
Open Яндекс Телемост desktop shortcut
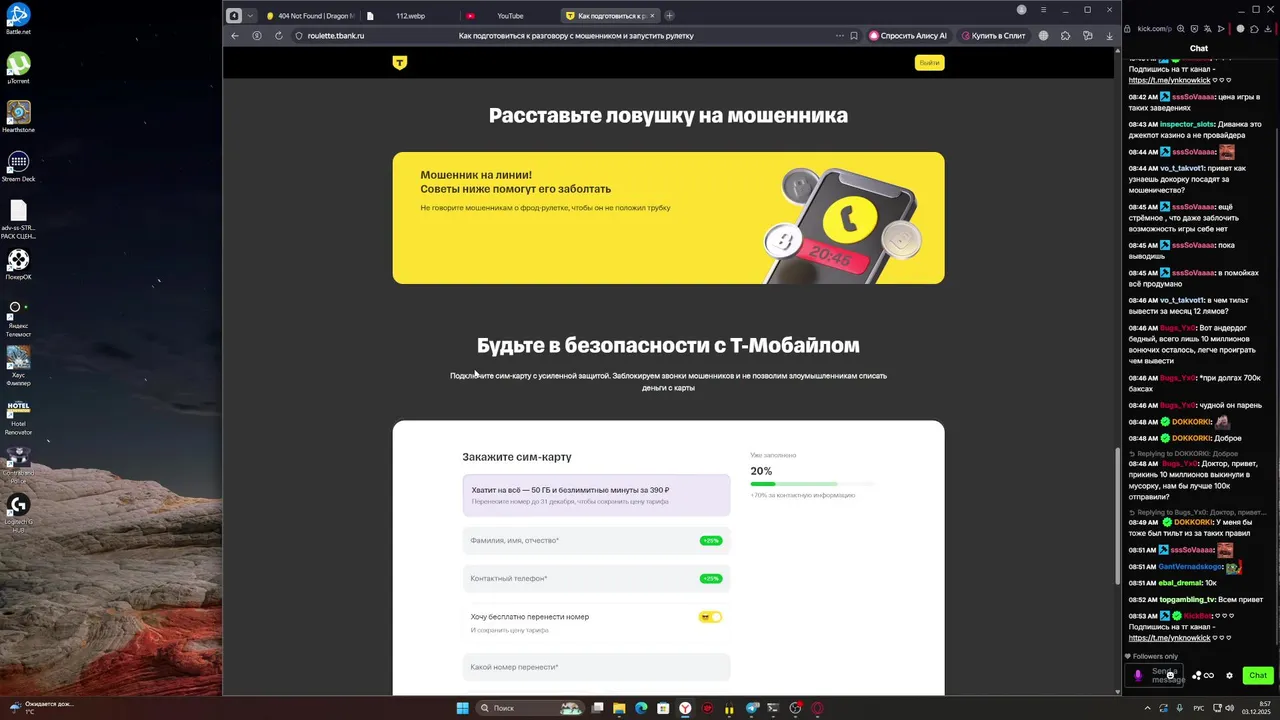pyautogui.click(x=18, y=319)
